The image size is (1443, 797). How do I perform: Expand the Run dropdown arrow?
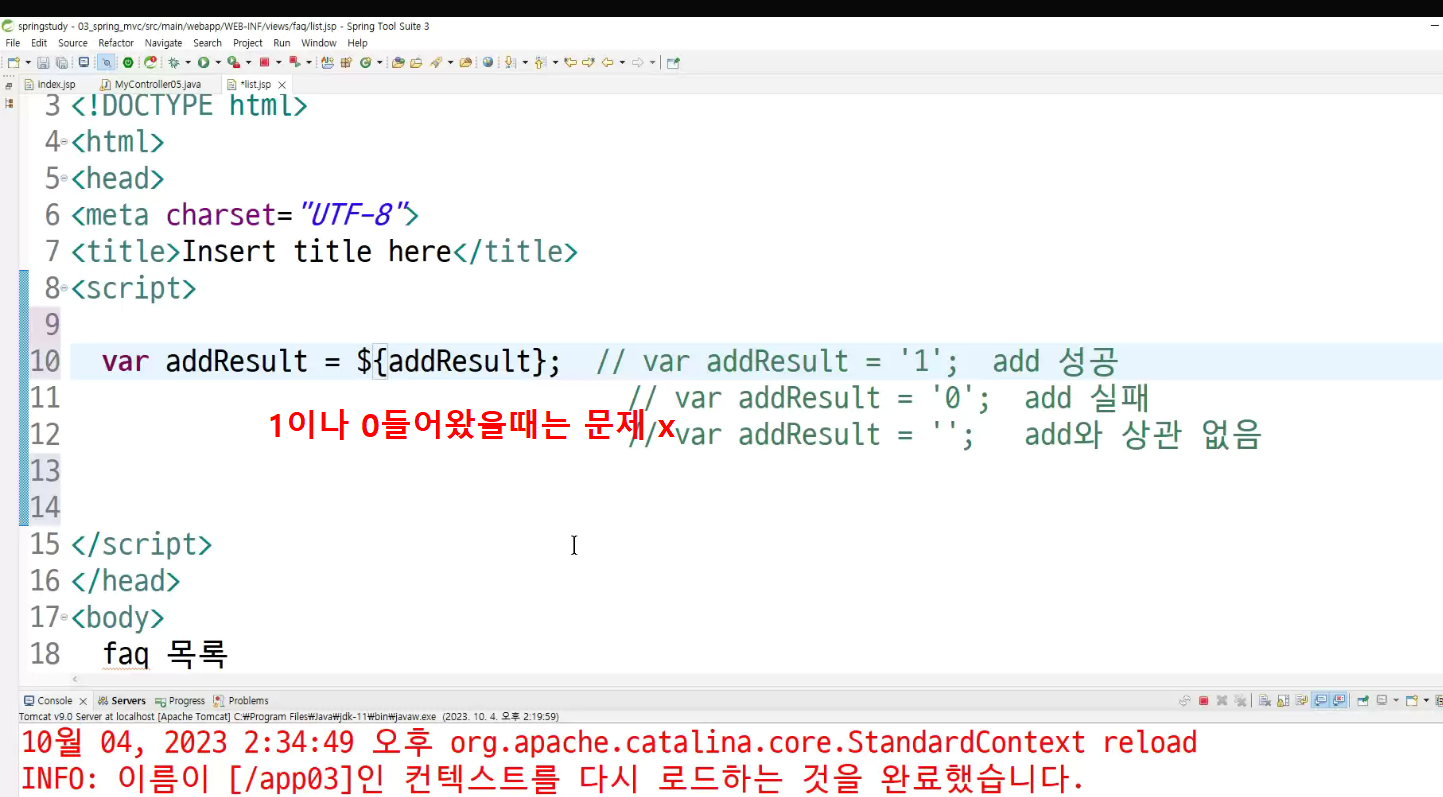click(218, 62)
